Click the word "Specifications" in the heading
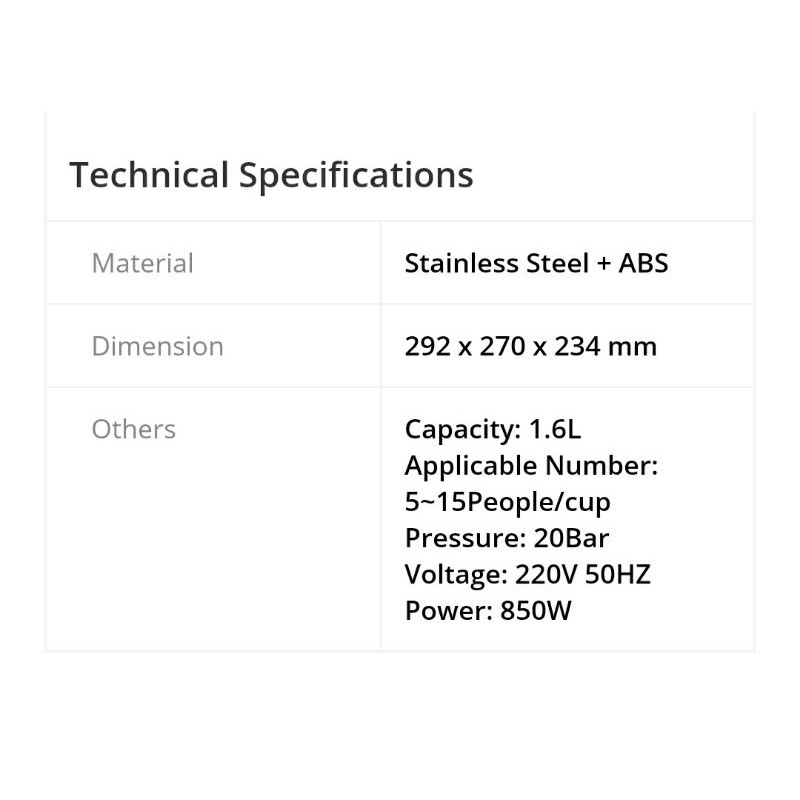Screen dimensions: 800x800 356,175
